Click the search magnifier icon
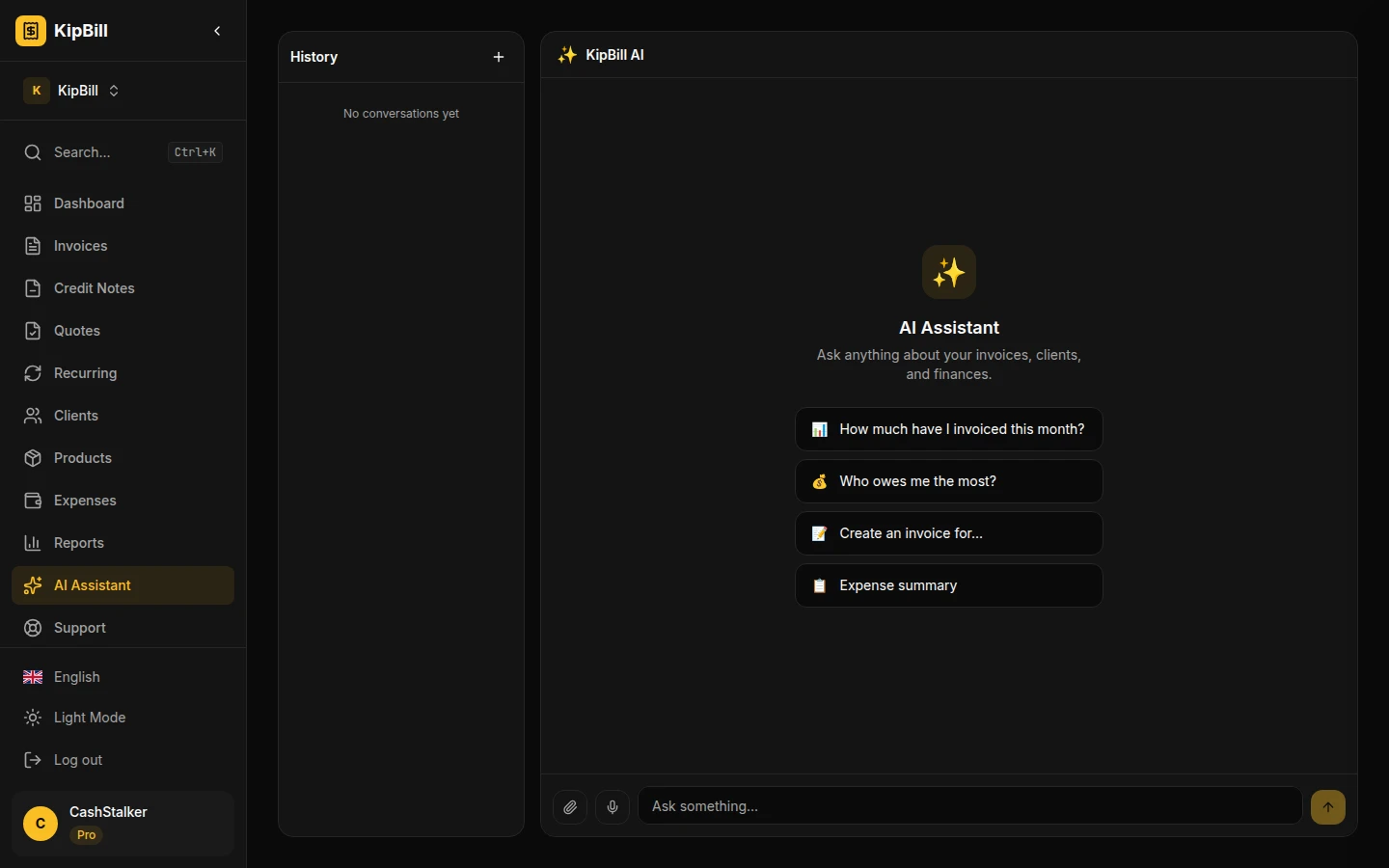 [x=33, y=152]
